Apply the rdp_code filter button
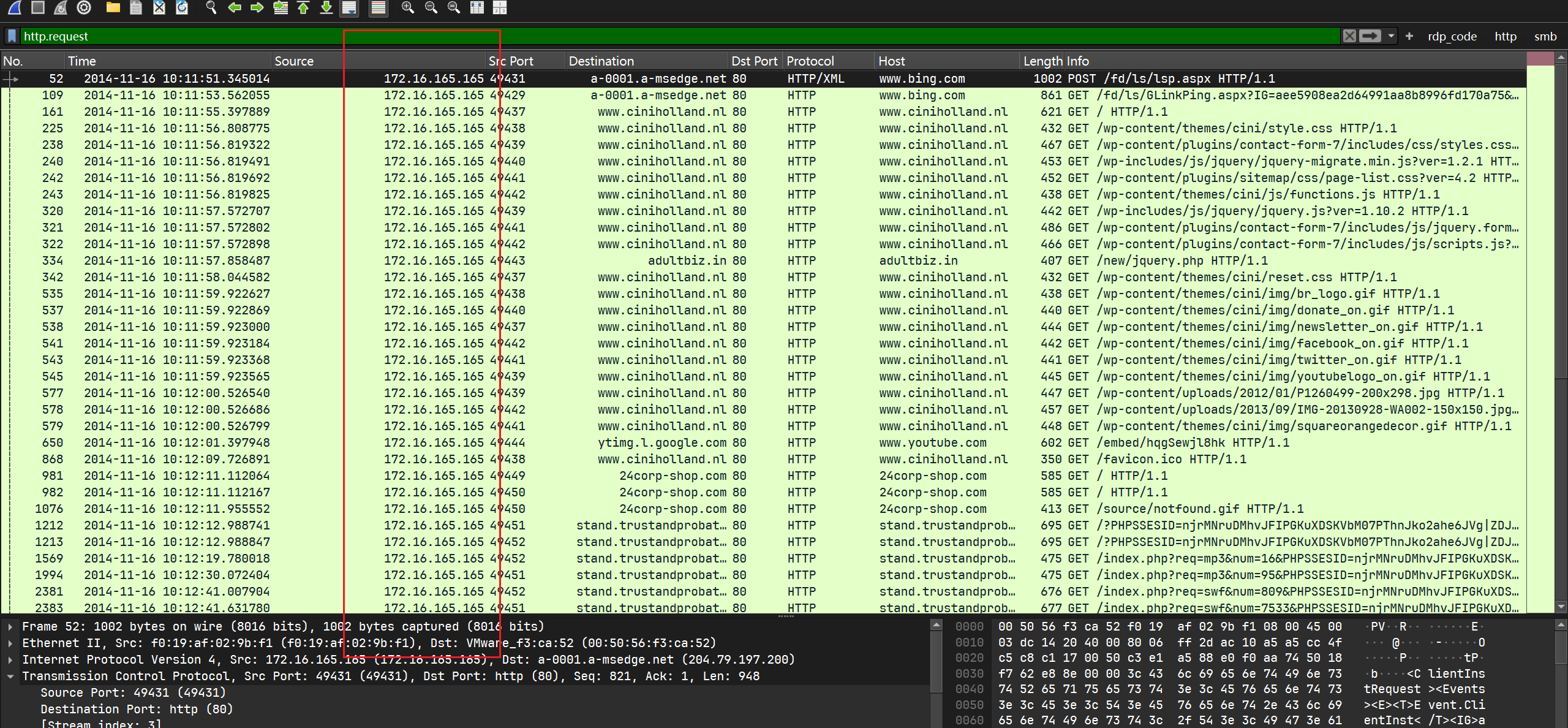The image size is (1568, 728). 1452,36
